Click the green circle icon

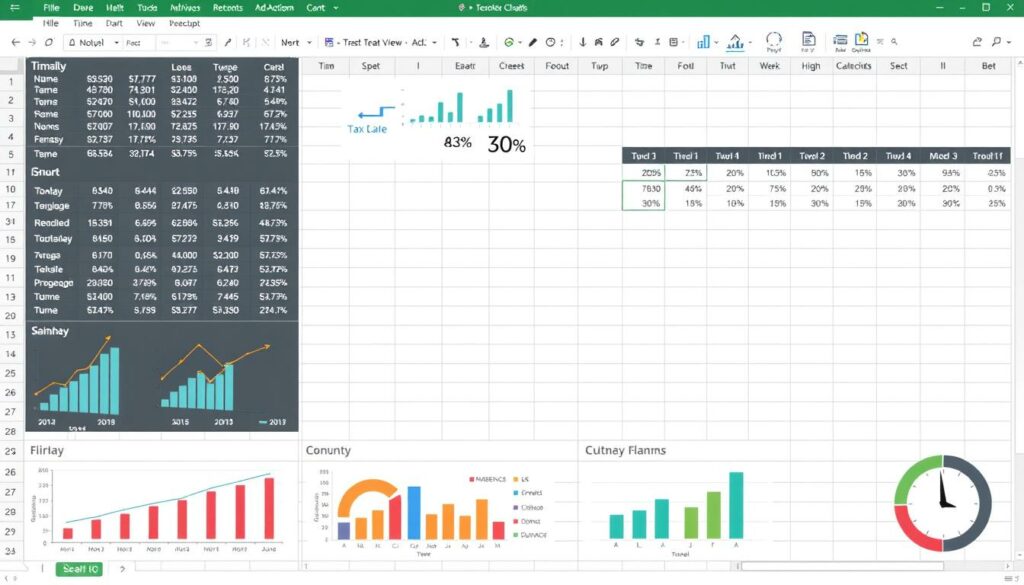(x=509, y=42)
